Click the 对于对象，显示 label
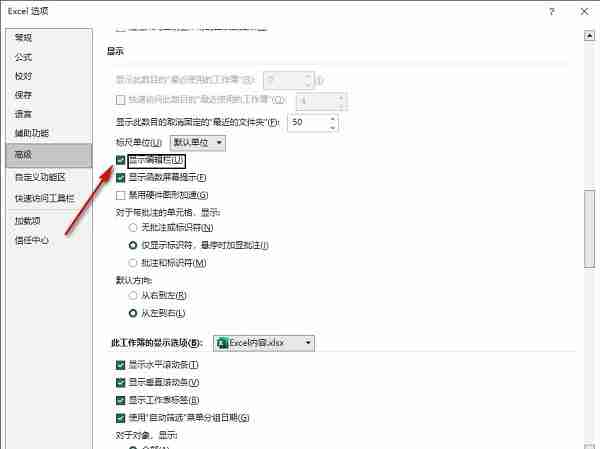 tap(147, 436)
